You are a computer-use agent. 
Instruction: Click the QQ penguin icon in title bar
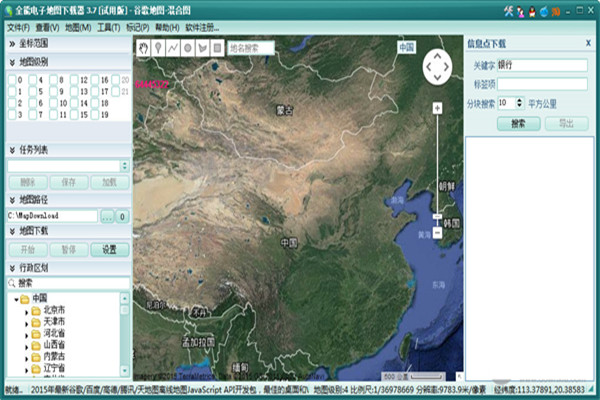click(530, 10)
